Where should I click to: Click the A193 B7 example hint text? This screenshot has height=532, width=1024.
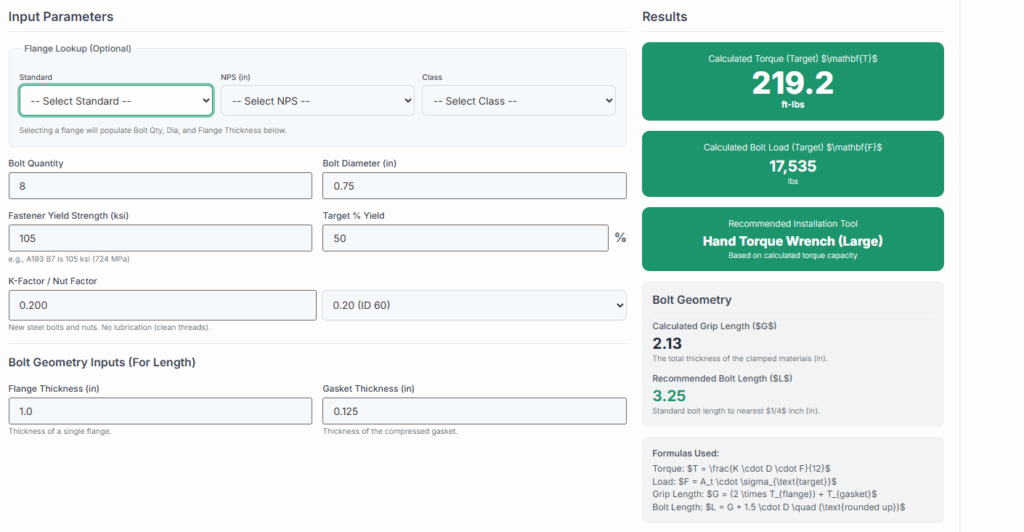point(69,259)
